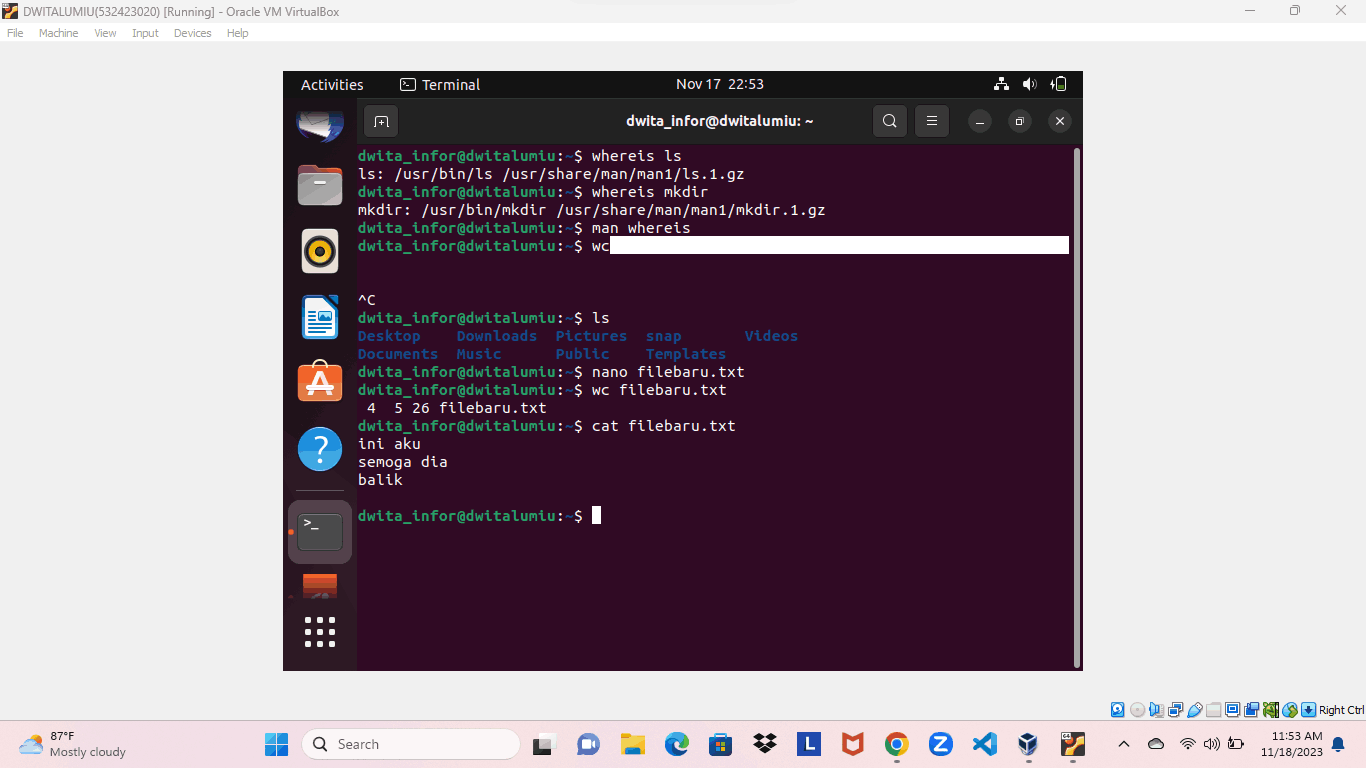
Task: Open VirtualBox Help menu
Action: coord(237,33)
